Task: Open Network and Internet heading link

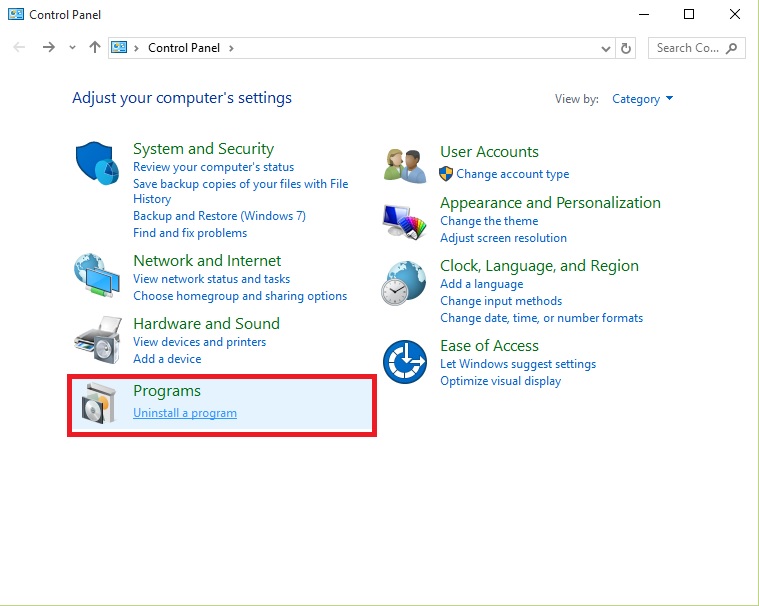Action: tap(207, 261)
